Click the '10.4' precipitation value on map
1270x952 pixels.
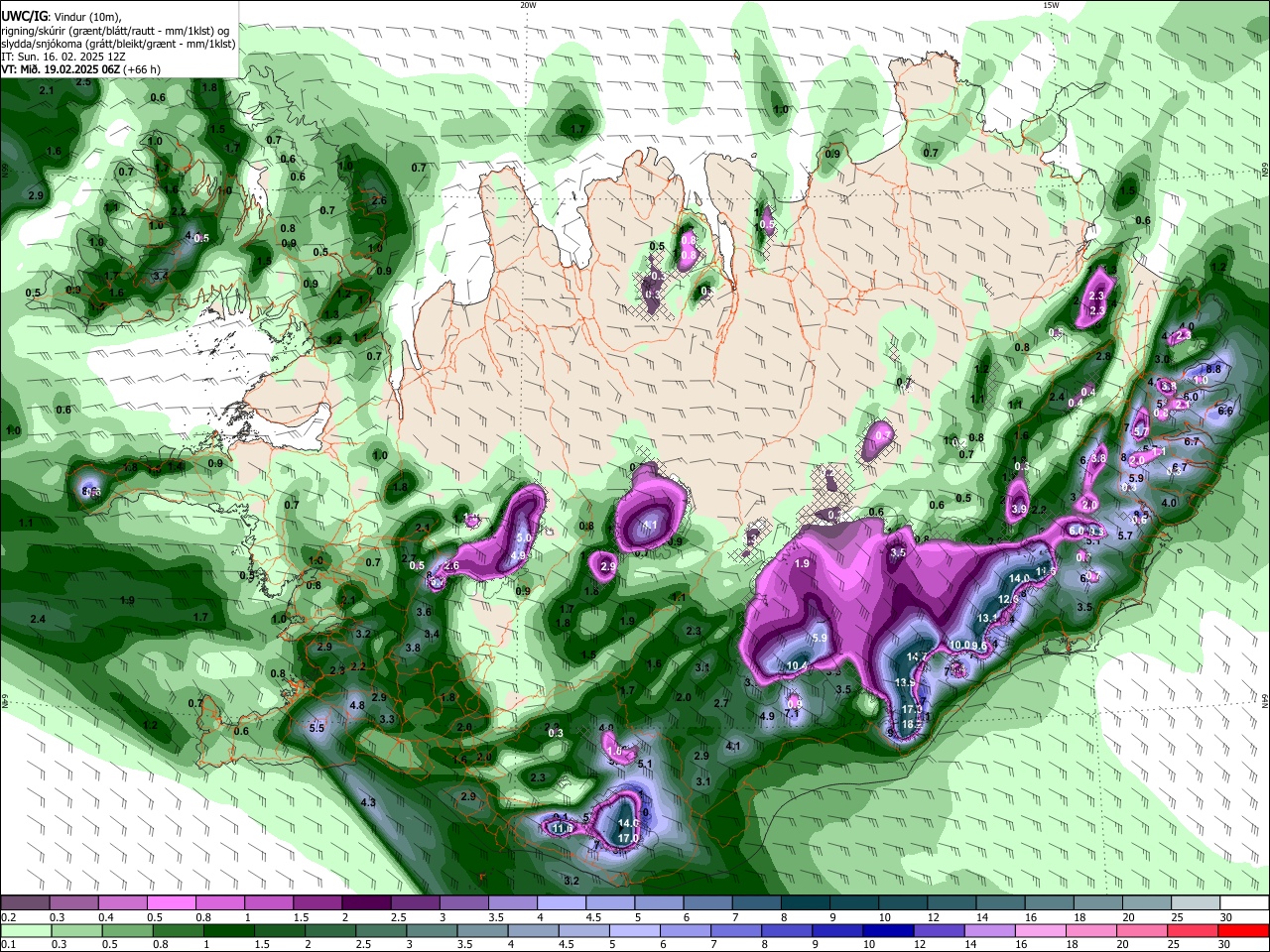tap(798, 665)
